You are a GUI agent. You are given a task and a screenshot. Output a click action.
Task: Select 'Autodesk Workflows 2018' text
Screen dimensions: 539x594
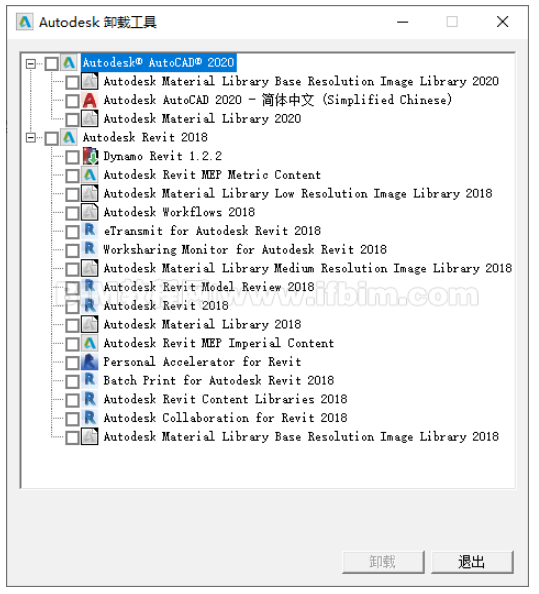click(179, 212)
